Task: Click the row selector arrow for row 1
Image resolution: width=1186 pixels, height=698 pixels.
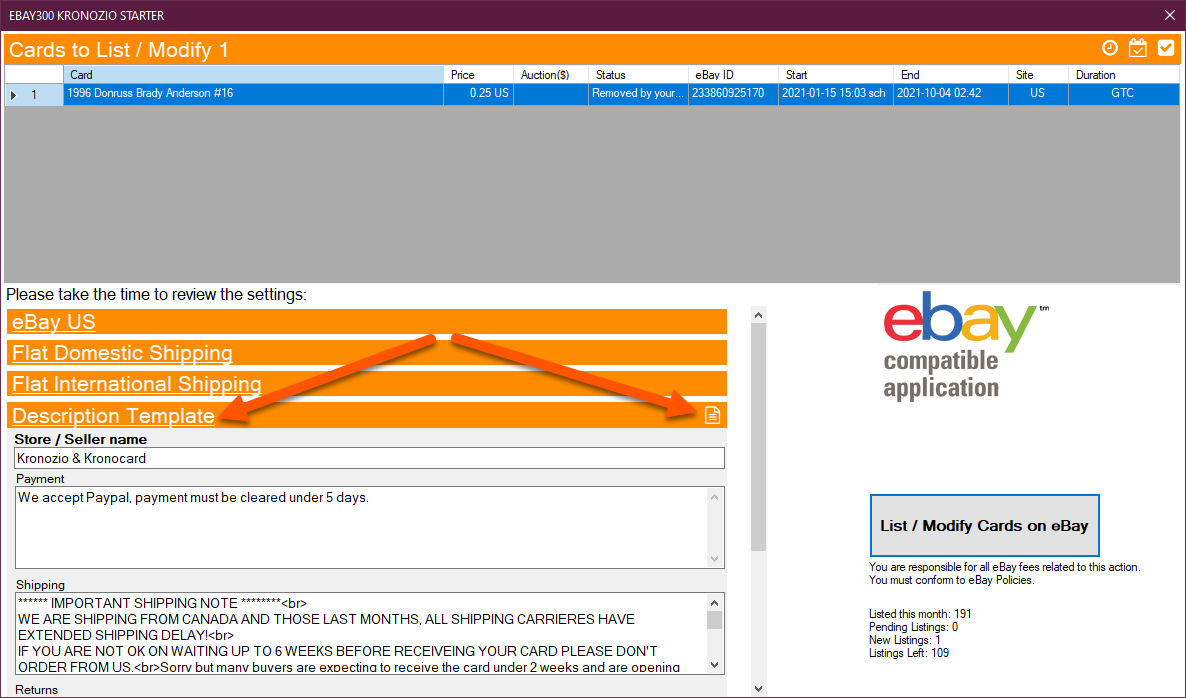Action: pyautogui.click(x=14, y=95)
